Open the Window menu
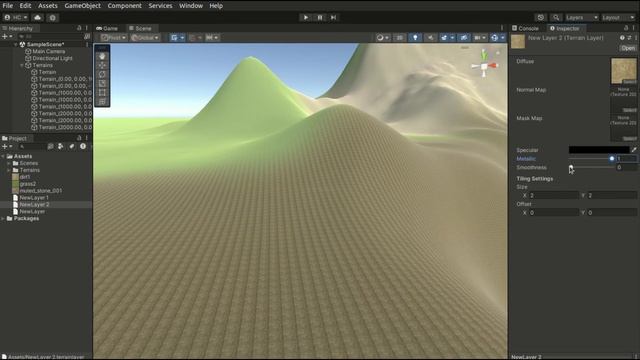Image resolution: width=640 pixels, height=360 pixels. pyautogui.click(x=191, y=6)
